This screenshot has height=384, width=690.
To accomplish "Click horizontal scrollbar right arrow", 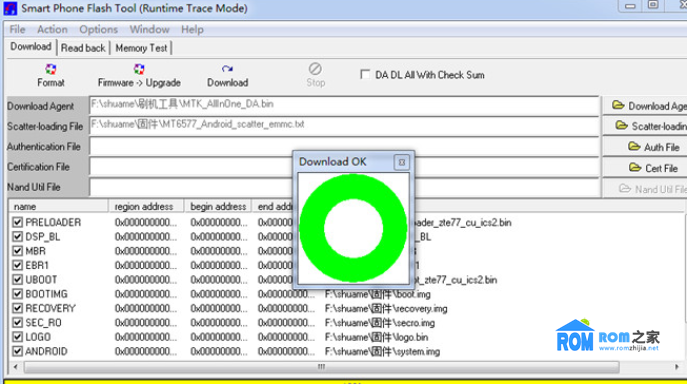I will (677, 366).
